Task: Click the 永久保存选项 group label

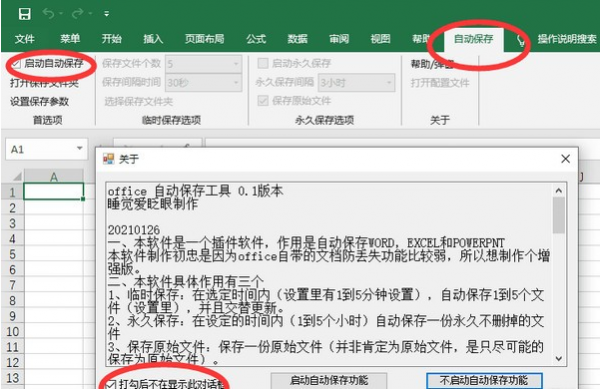Action: point(324,120)
